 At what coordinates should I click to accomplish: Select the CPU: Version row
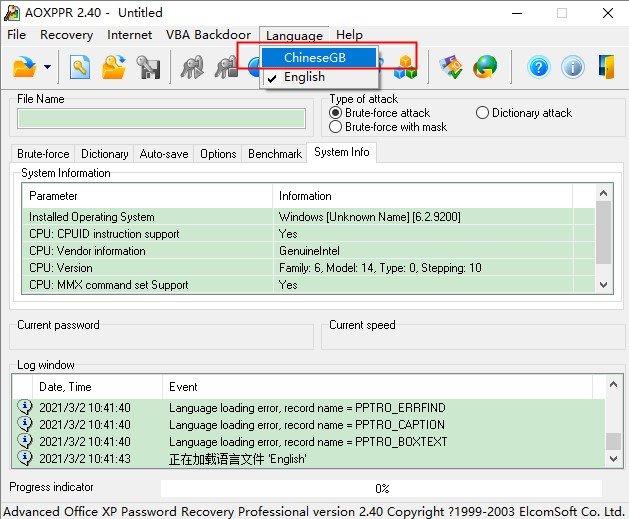pos(308,268)
